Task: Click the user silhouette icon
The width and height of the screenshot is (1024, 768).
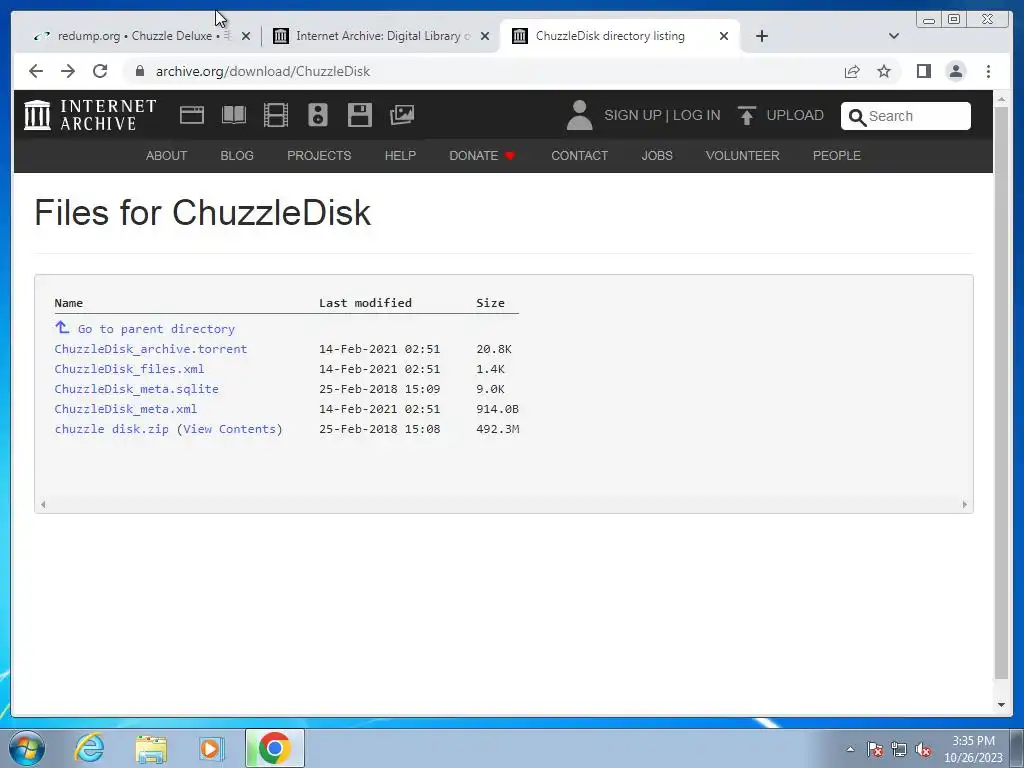Action: click(x=579, y=115)
